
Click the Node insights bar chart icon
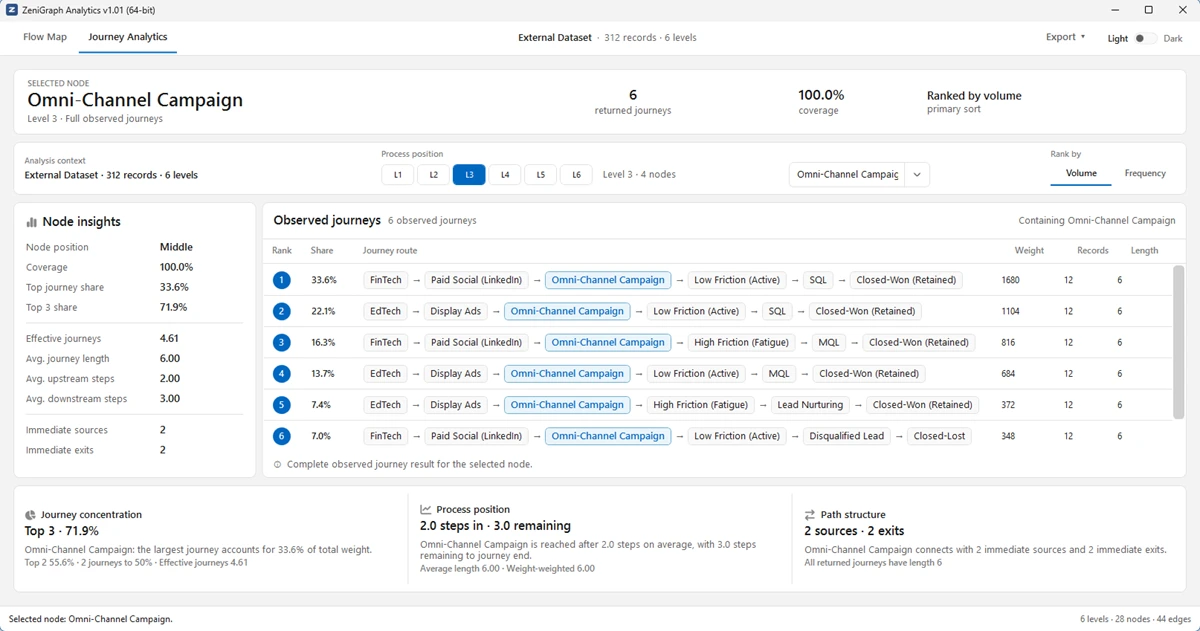coord(32,222)
